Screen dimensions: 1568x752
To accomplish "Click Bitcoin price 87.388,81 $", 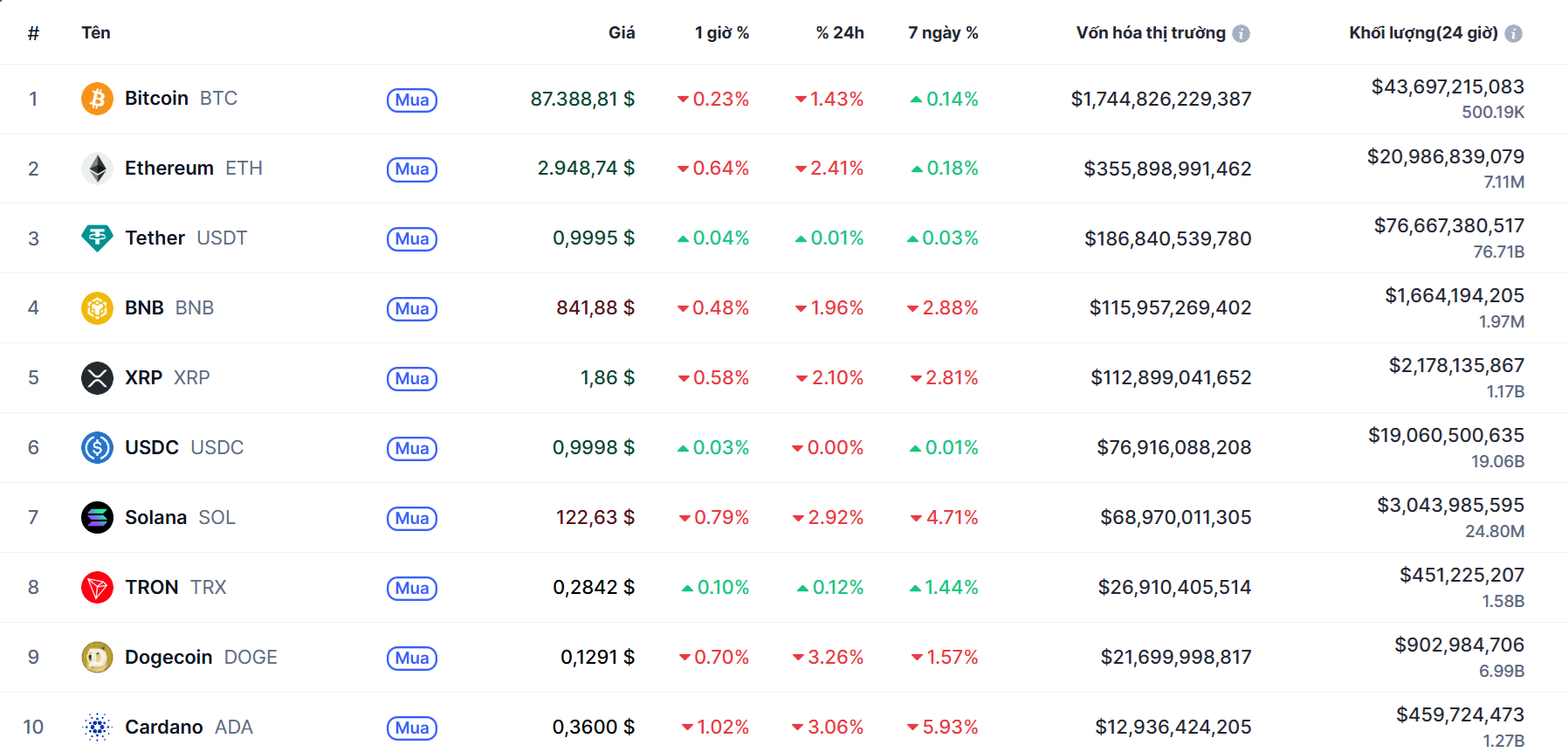I will click(582, 99).
